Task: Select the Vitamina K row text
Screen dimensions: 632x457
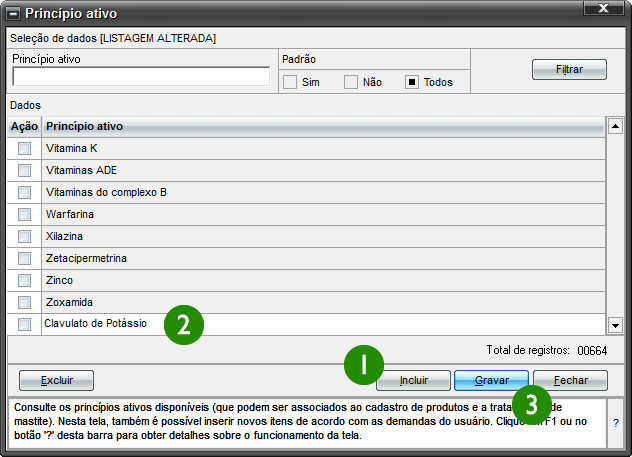Action: 71,148
